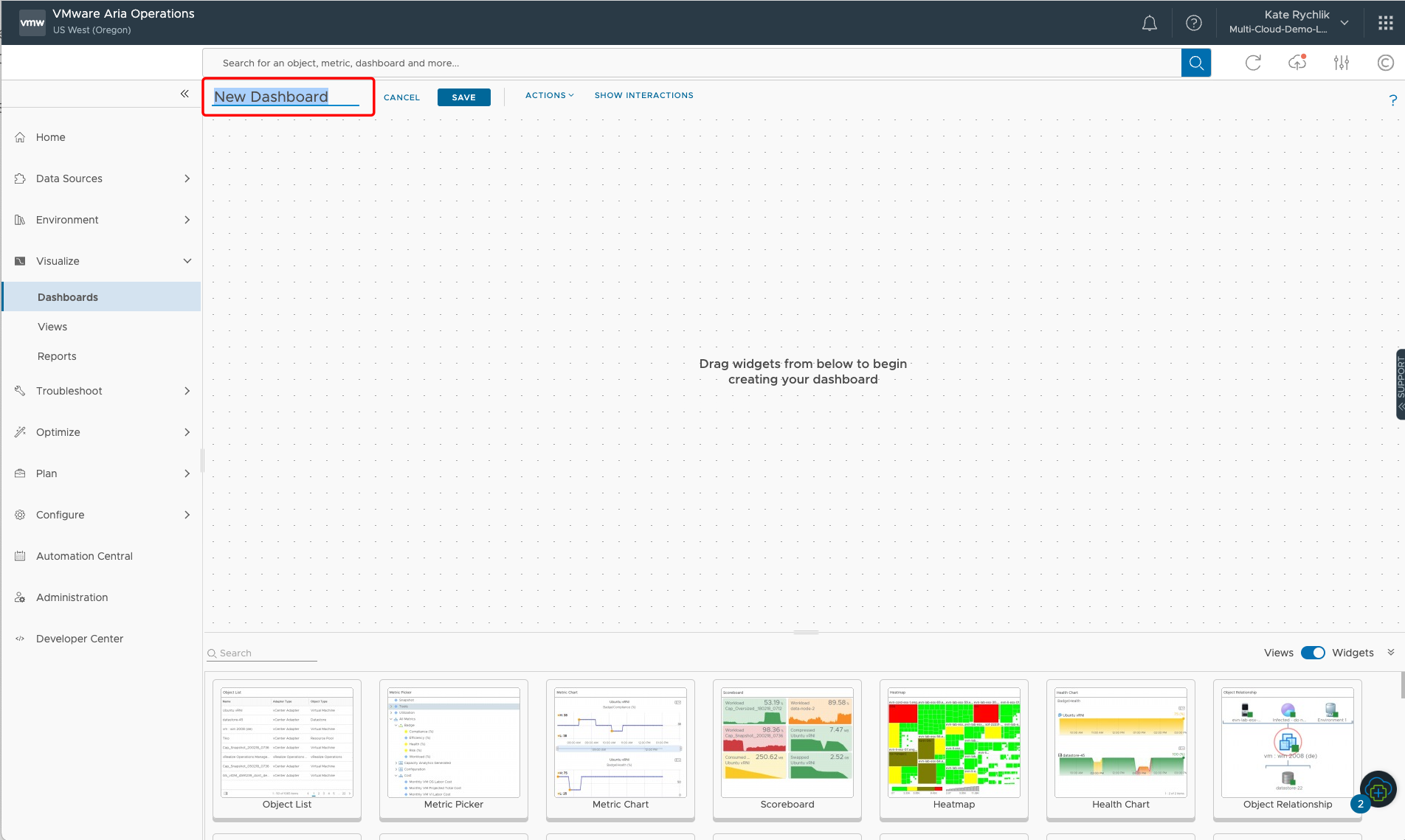Viewport: 1405px width, 840px height.
Task: Click the refresh icon near the search bar
Action: pyautogui.click(x=1253, y=63)
